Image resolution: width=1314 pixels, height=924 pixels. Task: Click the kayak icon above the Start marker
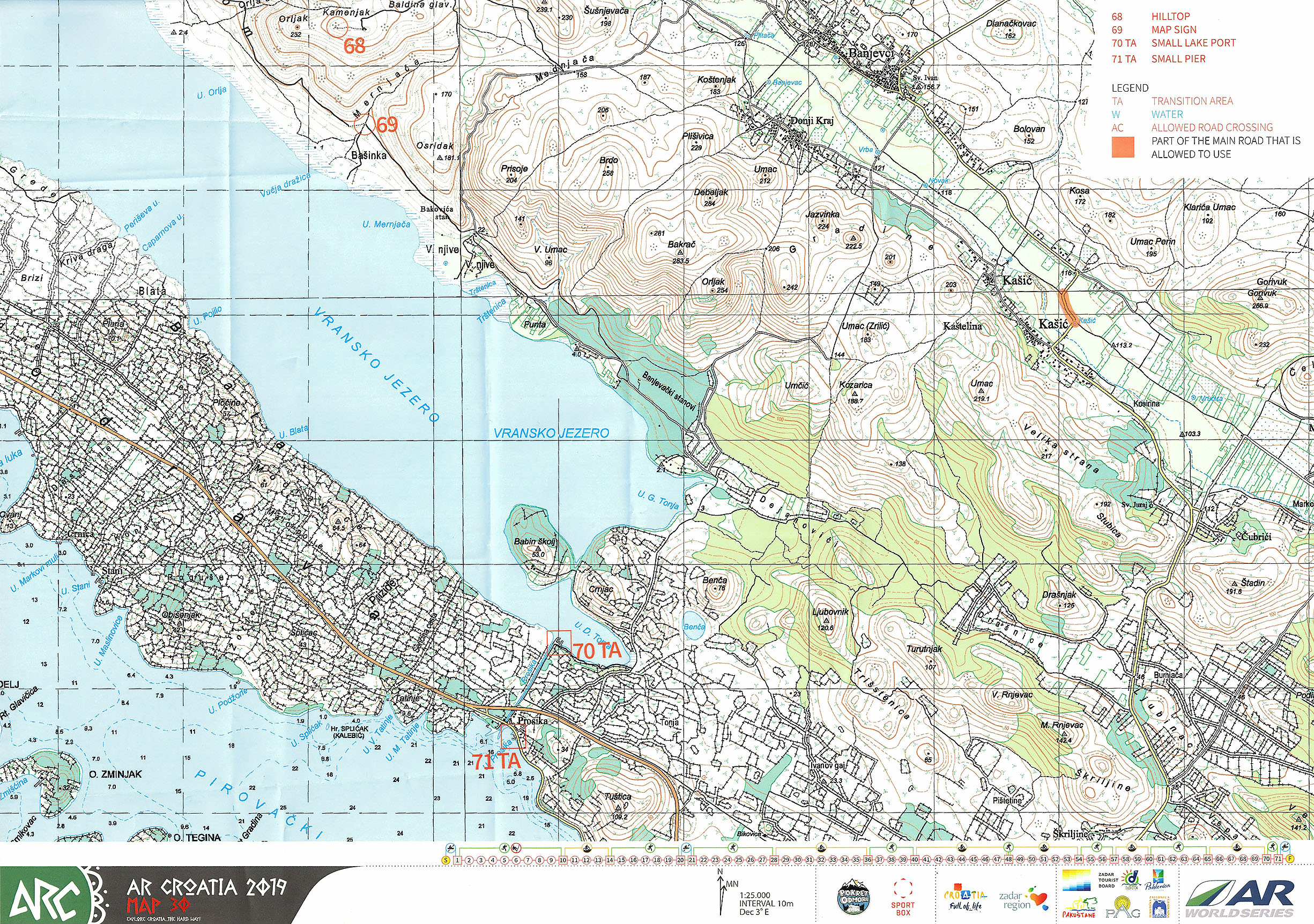pos(451,847)
